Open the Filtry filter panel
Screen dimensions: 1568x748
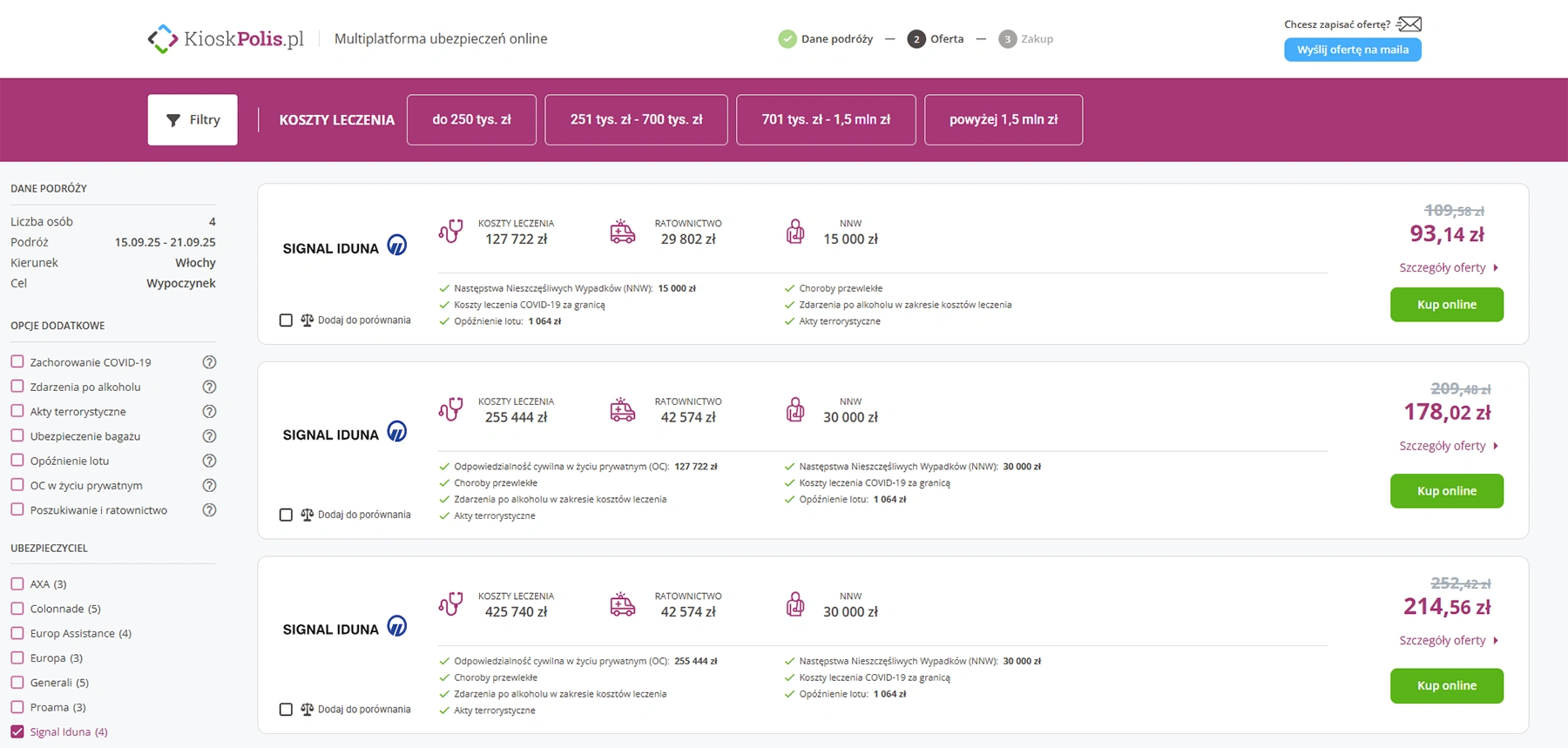pyautogui.click(x=193, y=119)
